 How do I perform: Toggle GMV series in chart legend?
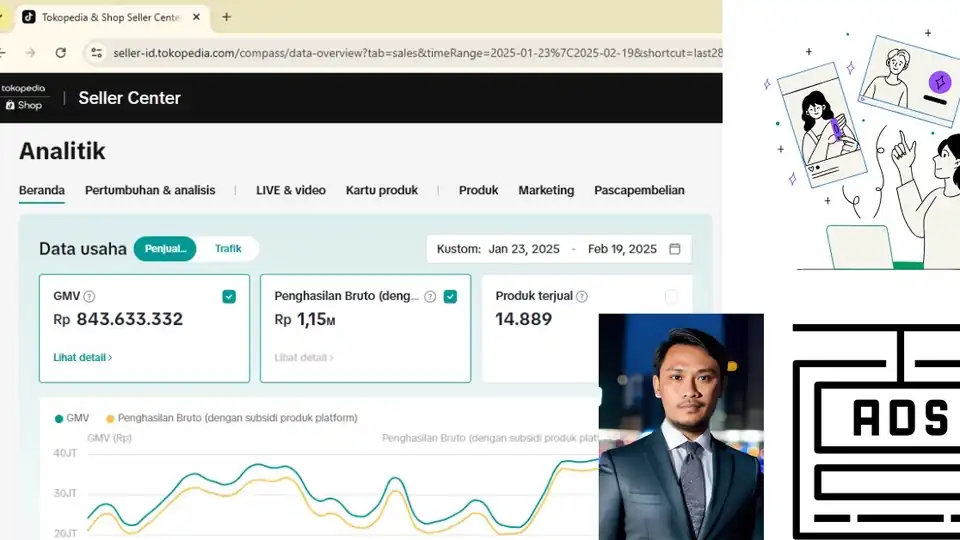coord(72,418)
